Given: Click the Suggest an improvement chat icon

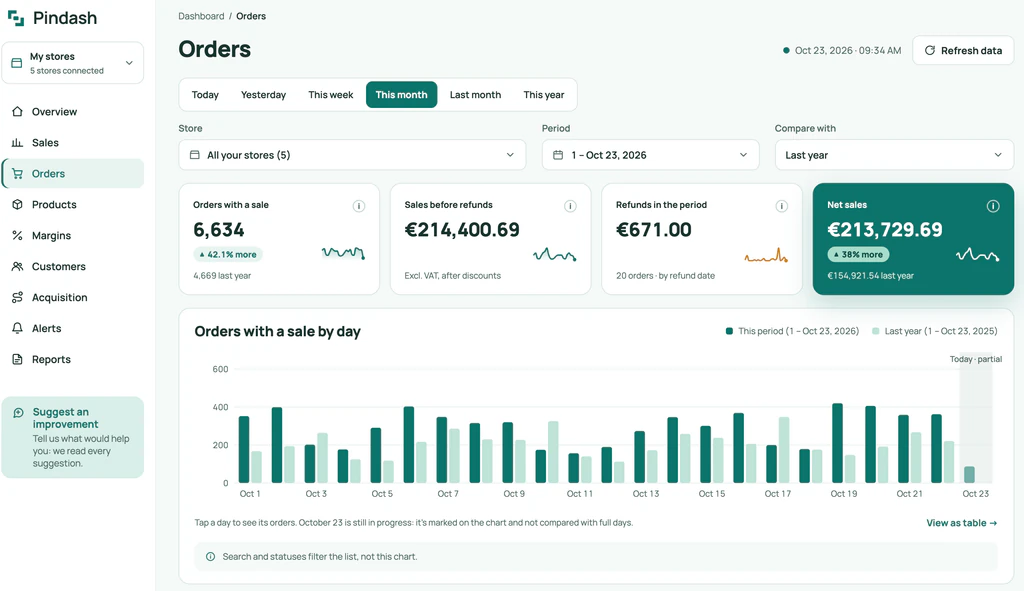Looking at the screenshot, I should pyautogui.click(x=18, y=412).
